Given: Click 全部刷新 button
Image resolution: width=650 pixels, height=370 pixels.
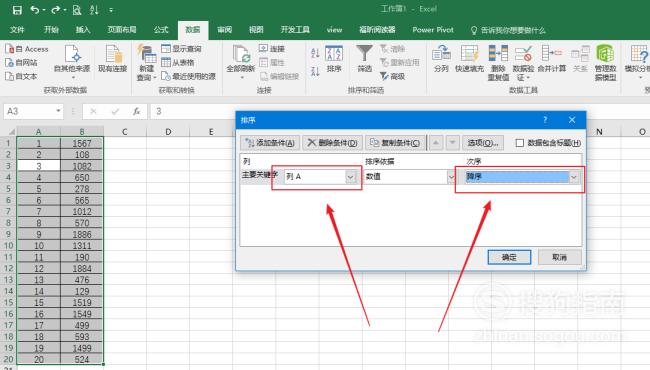Looking at the screenshot, I should [x=241, y=61].
